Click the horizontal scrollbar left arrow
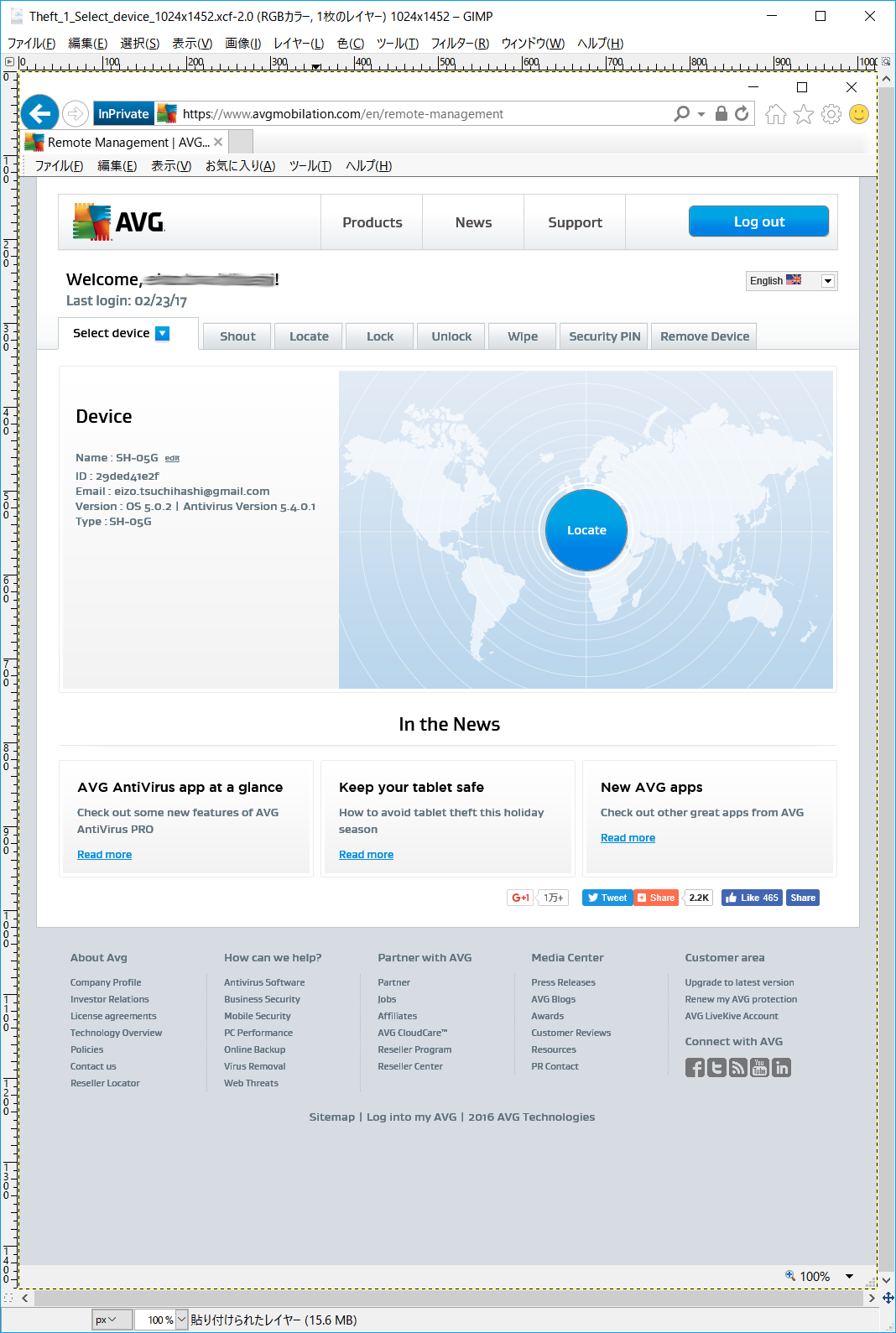 point(25,1298)
